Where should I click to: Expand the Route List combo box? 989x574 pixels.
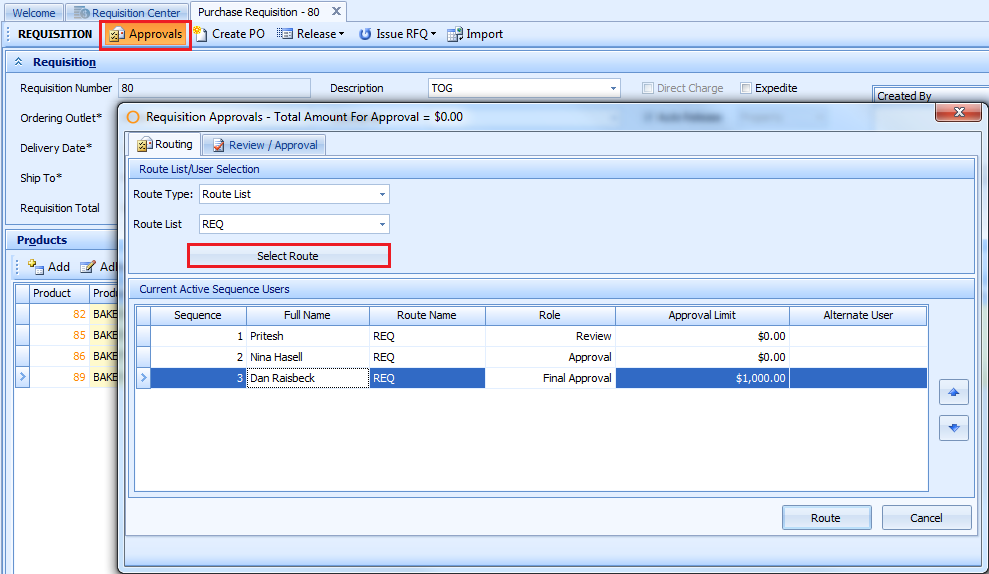pyautogui.click(x=382, y=224)
